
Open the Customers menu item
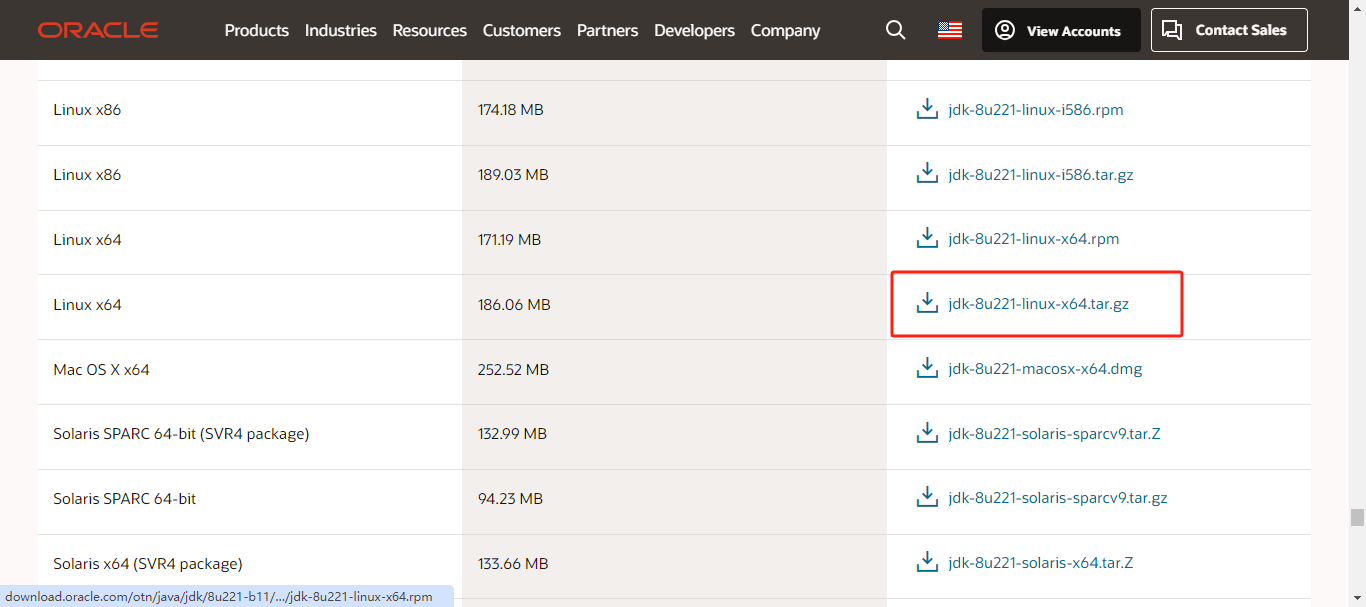pos(521,30)
